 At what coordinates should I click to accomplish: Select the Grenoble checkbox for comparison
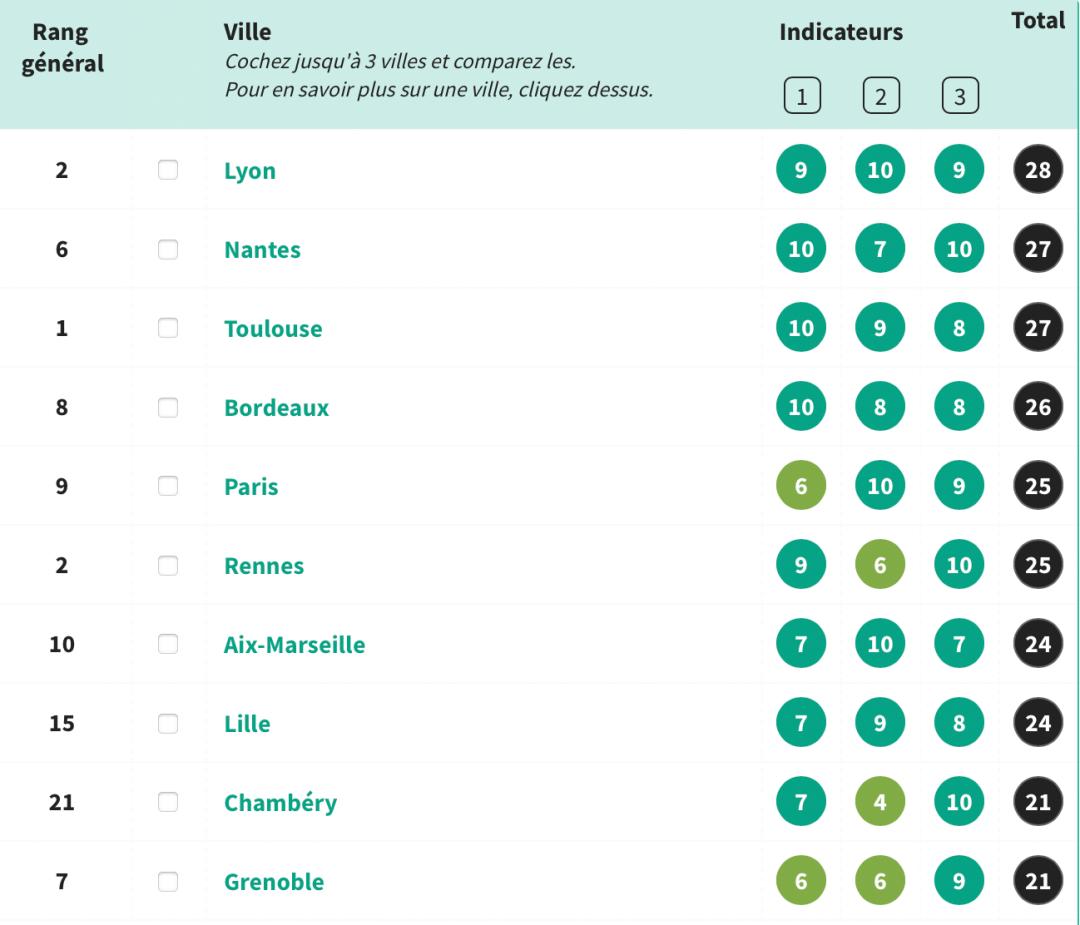pos(168,883)
